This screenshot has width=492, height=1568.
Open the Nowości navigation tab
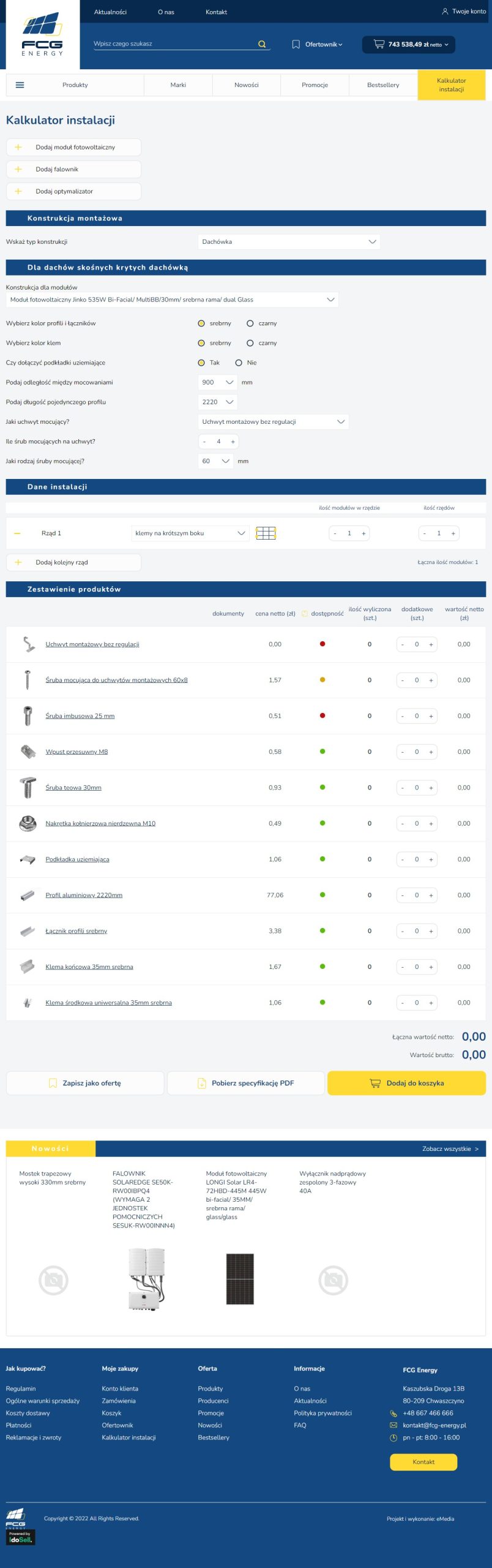(247, 85)
